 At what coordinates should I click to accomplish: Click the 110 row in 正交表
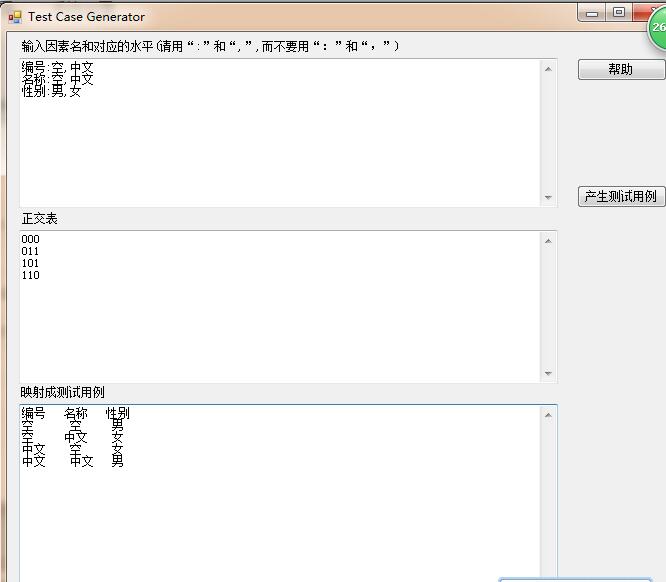pos(31,275)
